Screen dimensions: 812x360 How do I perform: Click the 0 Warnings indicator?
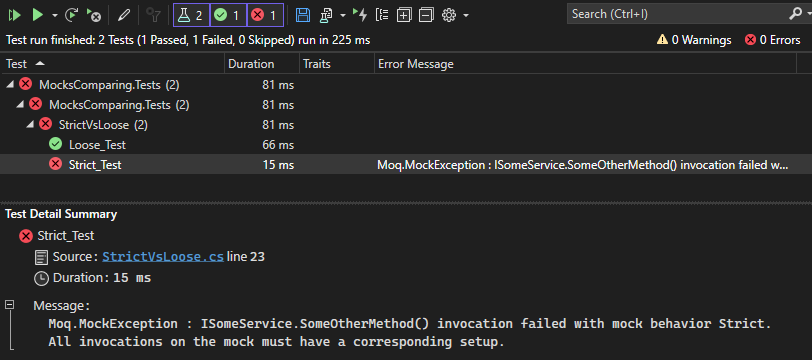pyautogui.click(x=694, y=40)
